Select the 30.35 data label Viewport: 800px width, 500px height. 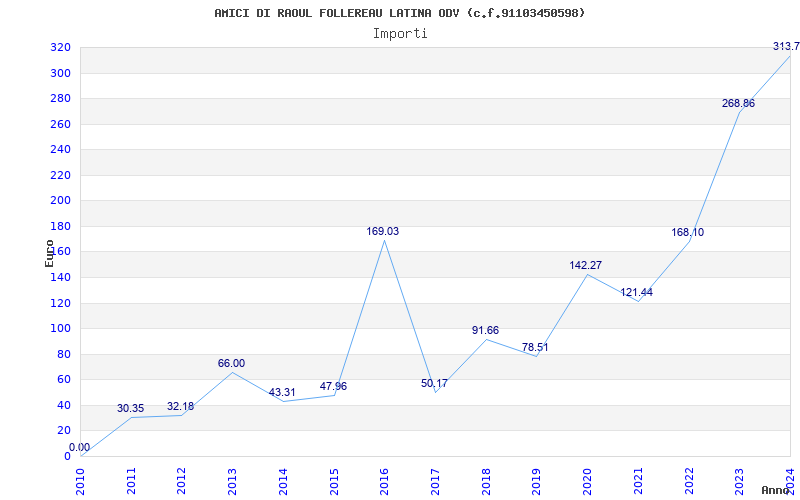coord(131,409)
